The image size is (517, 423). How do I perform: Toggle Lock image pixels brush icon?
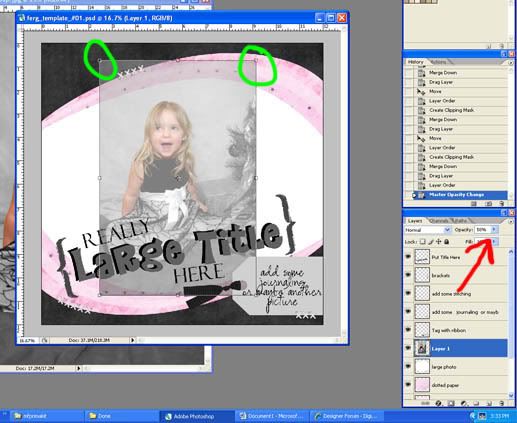click(x=430, y=242)
